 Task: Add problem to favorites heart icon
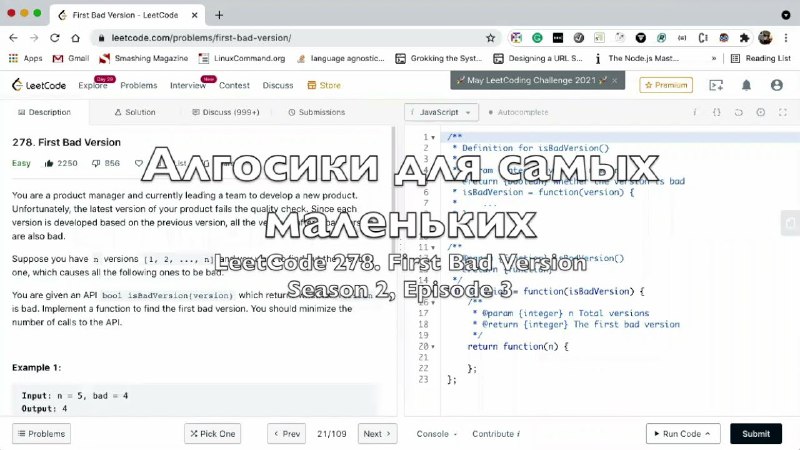(139, 163)
